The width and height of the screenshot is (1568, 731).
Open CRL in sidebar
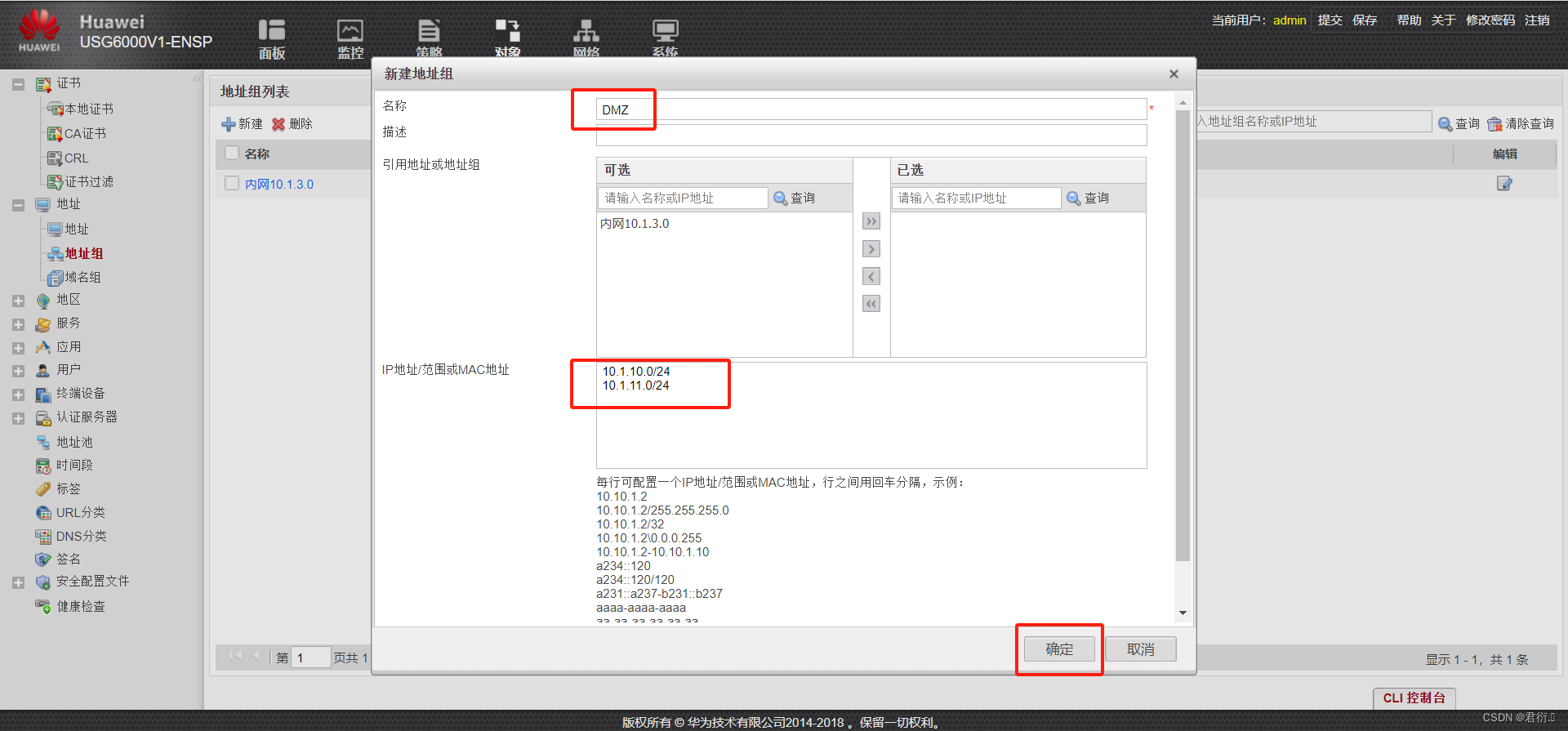coord(76,158)
